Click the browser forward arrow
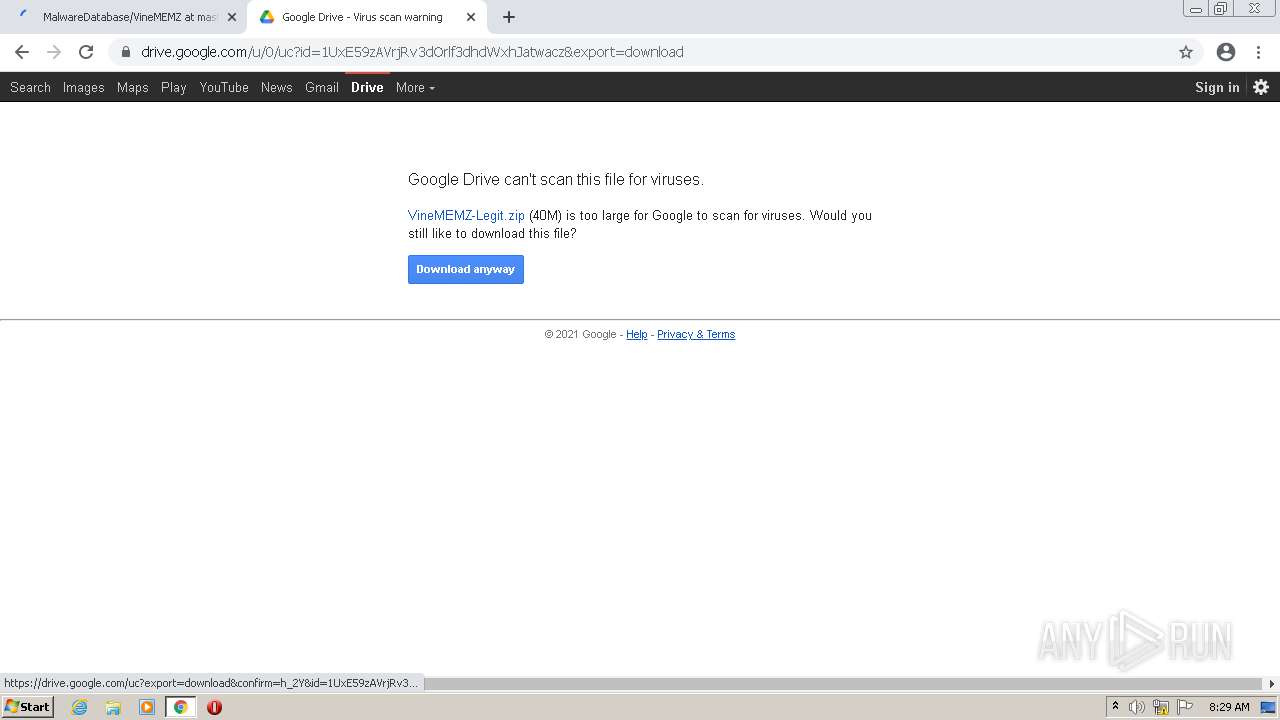The height and width of the screenshot is (720, 1280). coord(54,52)
